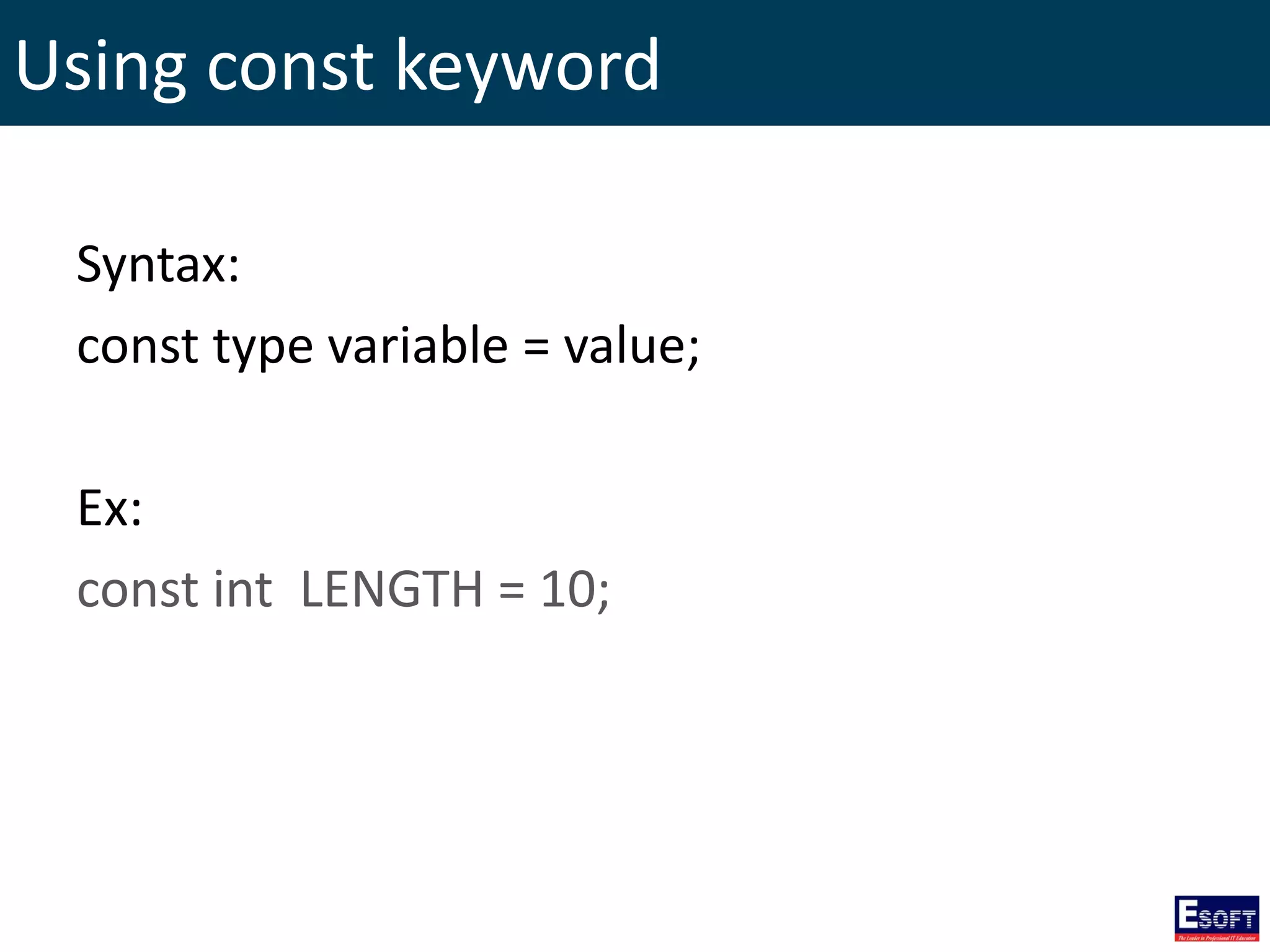Image resolution: width=1270 pixels, height=952 pixels.
Task: Select the 'Ex:' label
Action: [110, 508]
